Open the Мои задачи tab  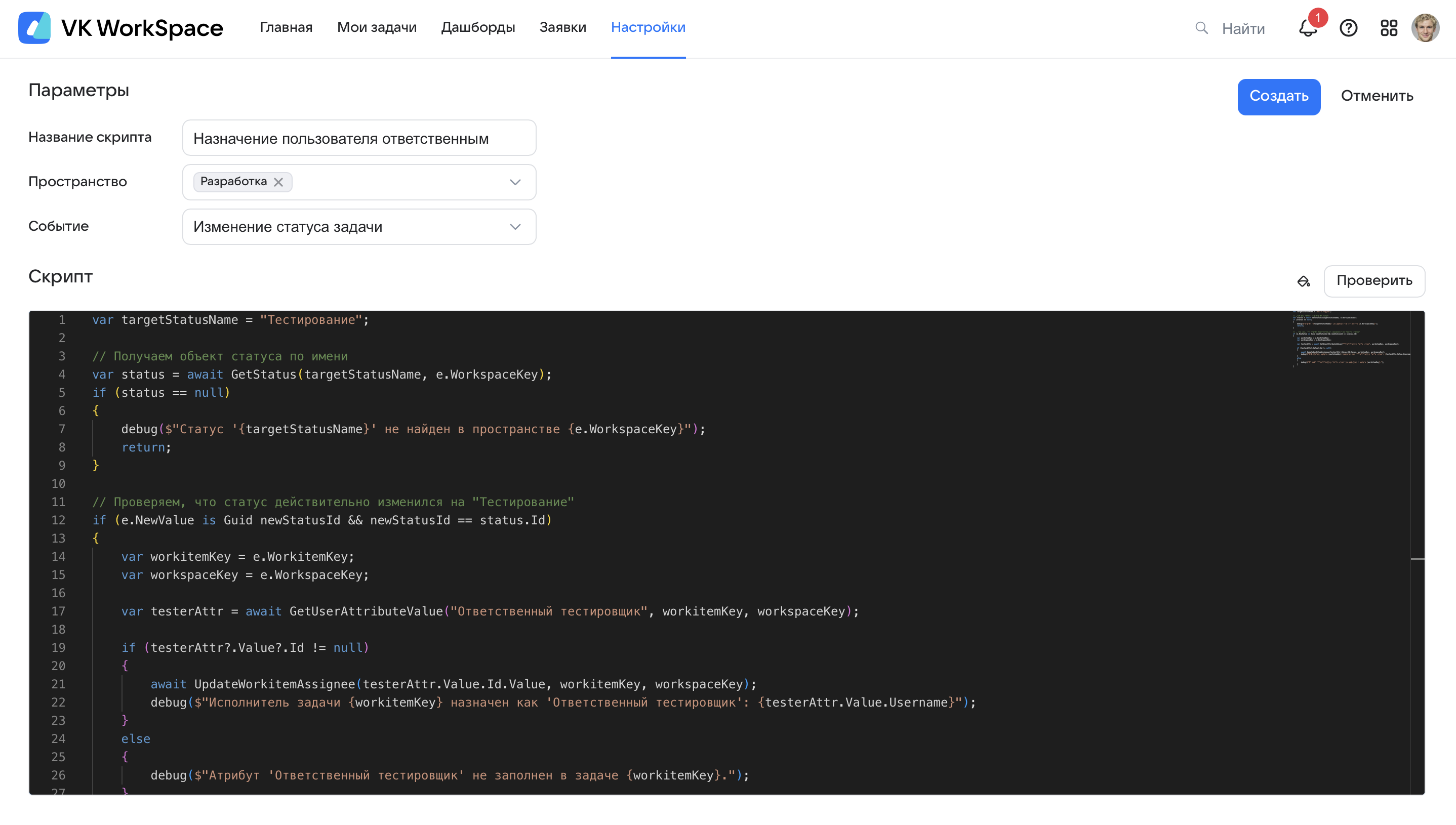click(377, 27)
